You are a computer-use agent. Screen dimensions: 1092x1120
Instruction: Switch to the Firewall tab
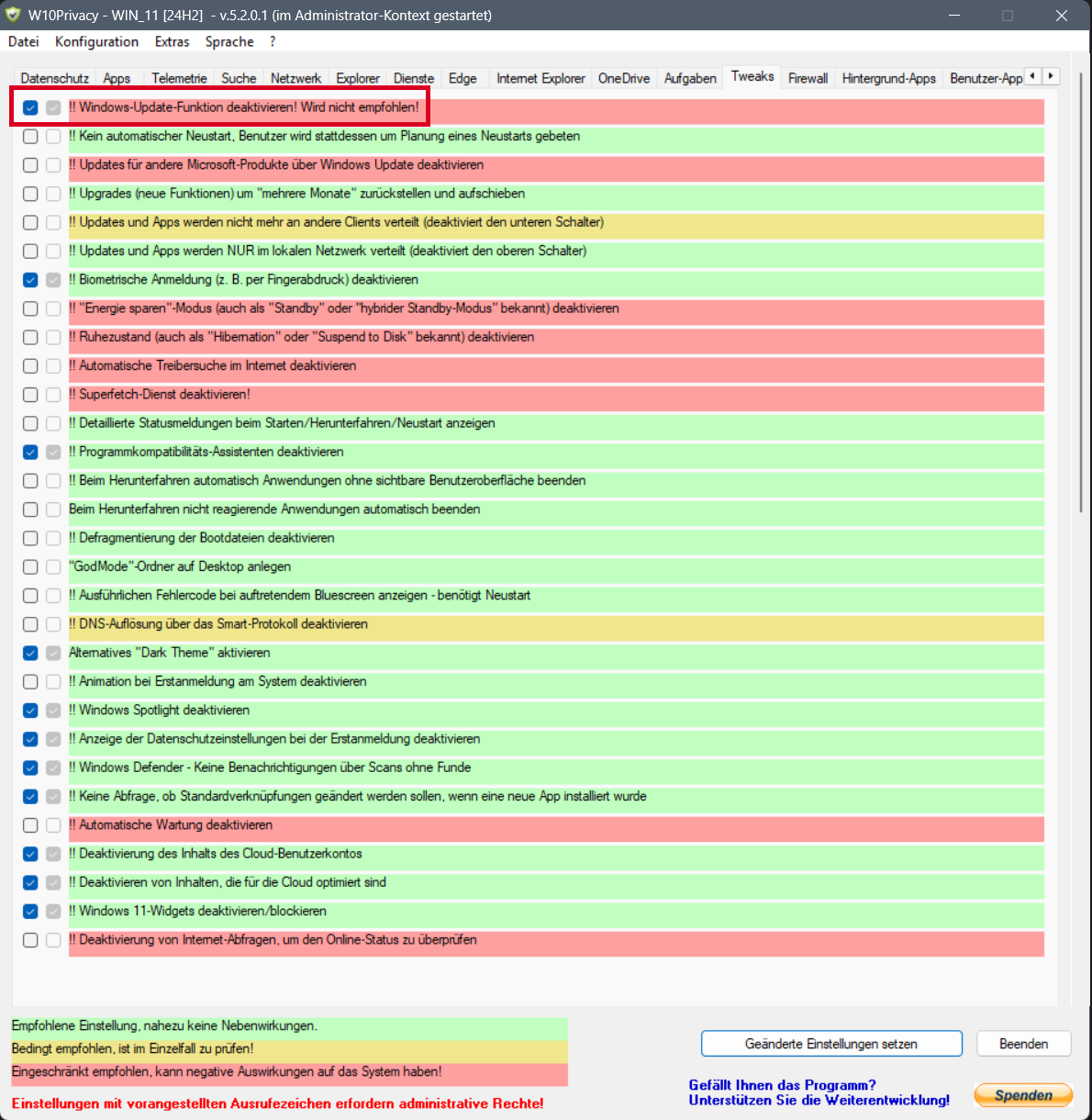(x=808, y=78)
